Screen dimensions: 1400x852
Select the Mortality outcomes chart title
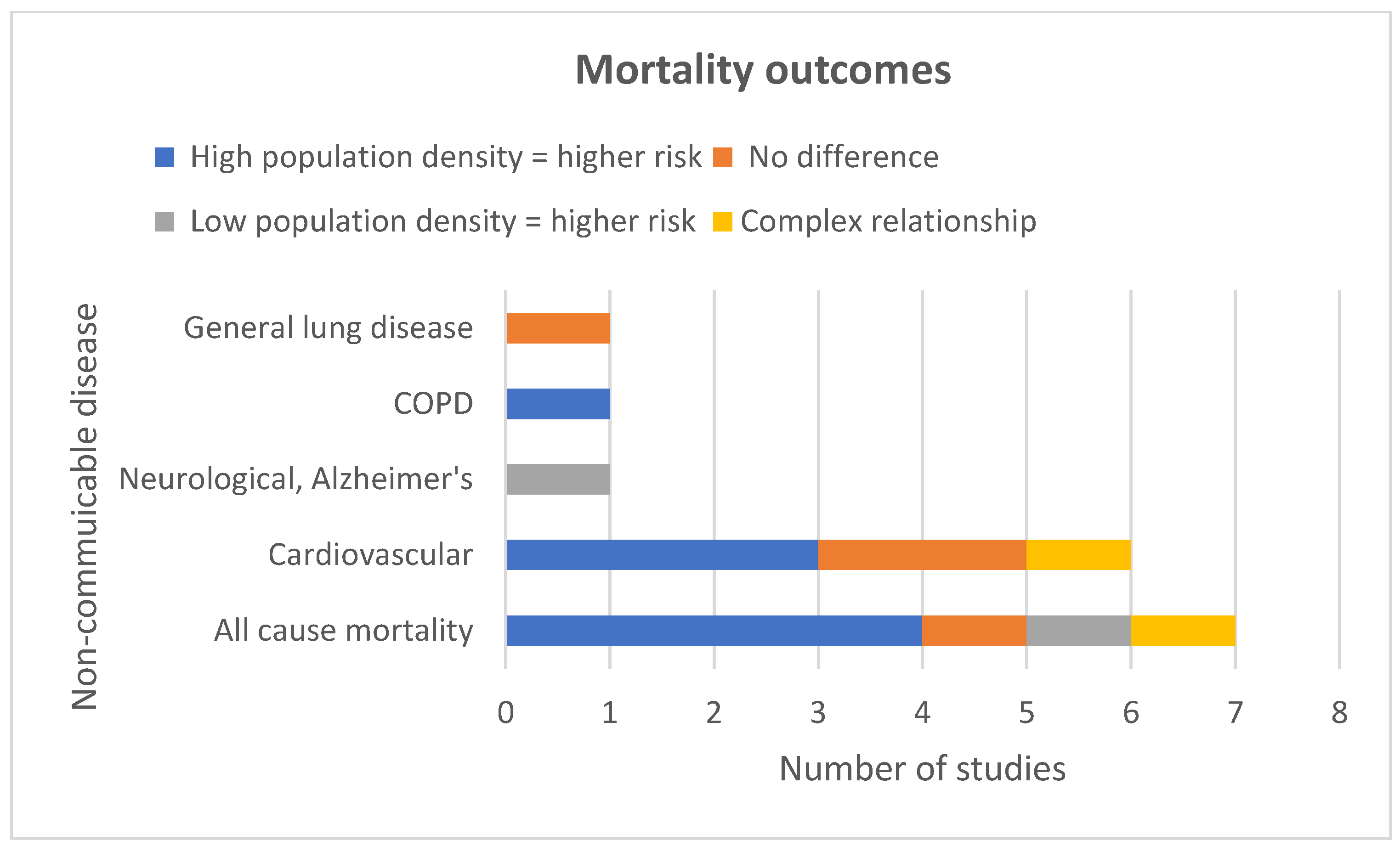tap(763, 70)
